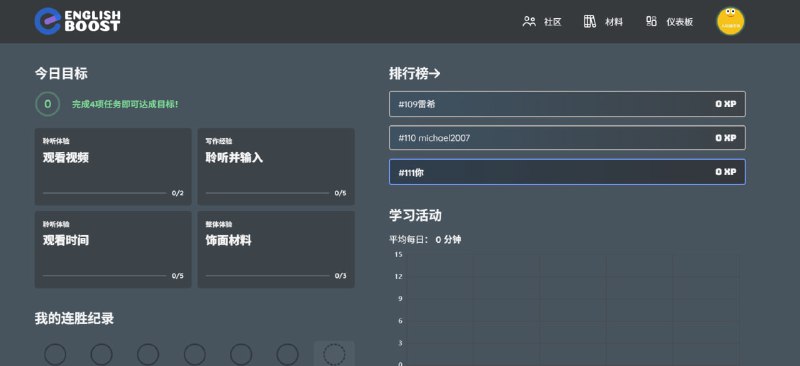Open the 社区 community icon

529,21
